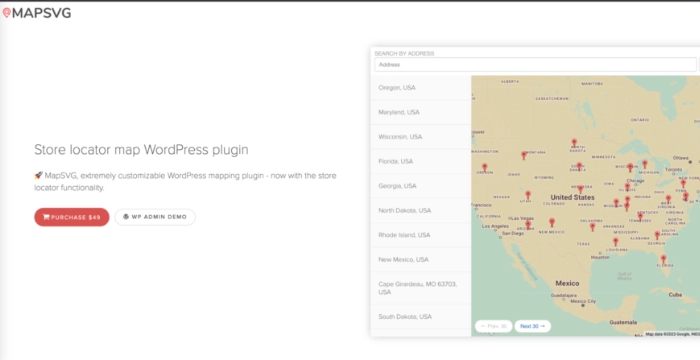Click the Prev 30 pagination button
The height and width of the screenshot is (360, 700).
[x=494, y=327]
